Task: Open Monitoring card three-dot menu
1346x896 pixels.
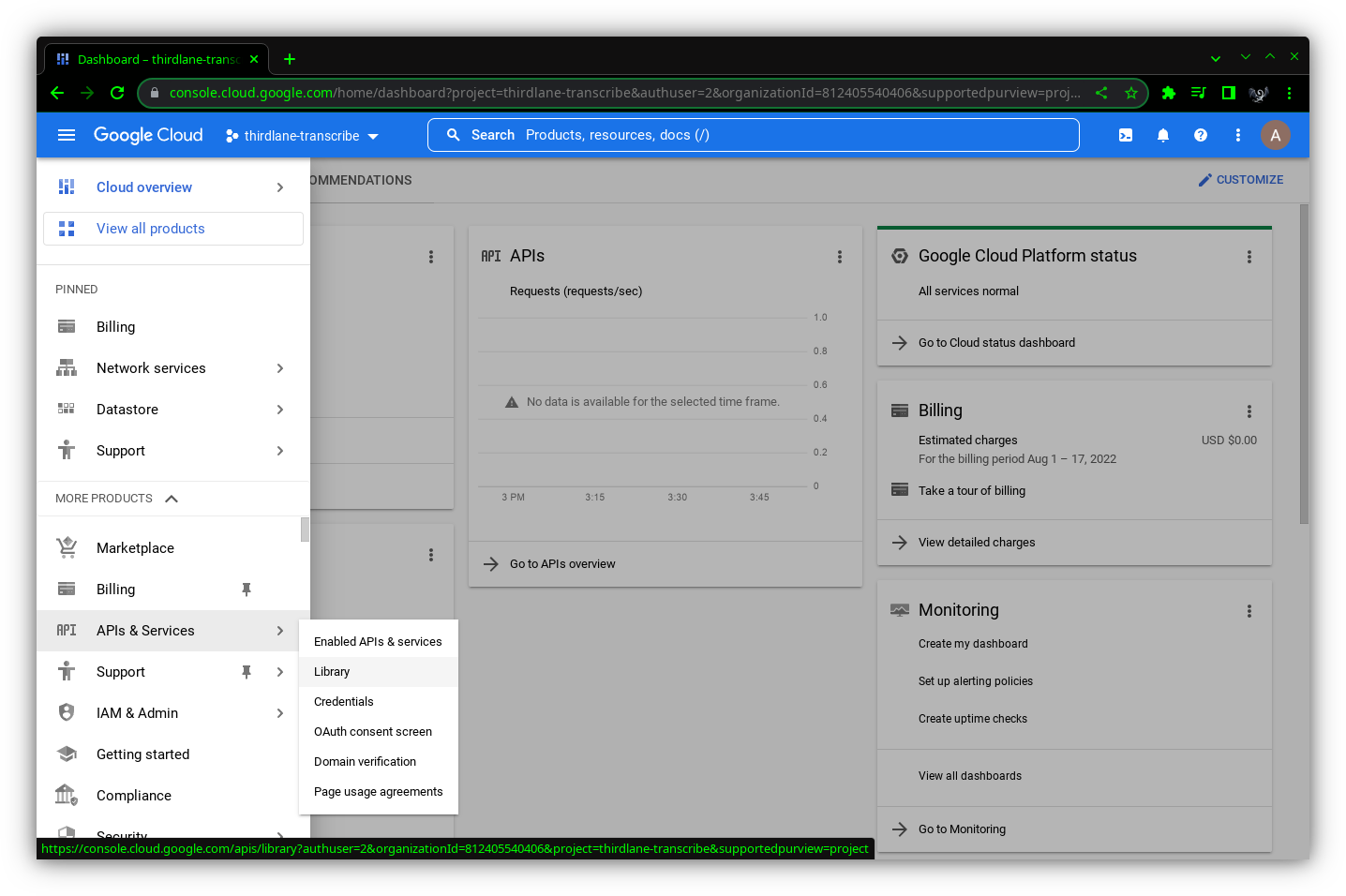Action: pos(1249,611)
